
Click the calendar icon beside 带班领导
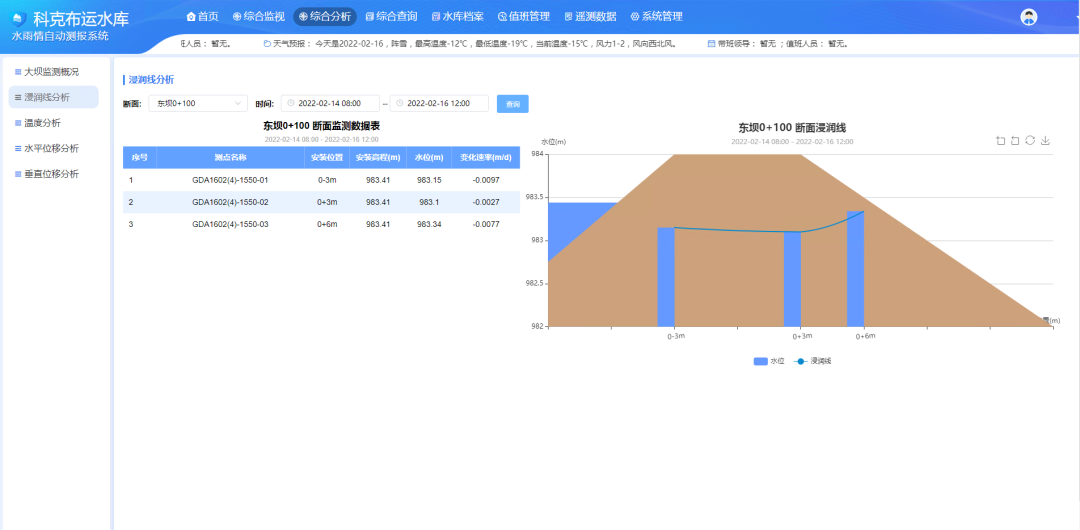click(x=712, y=43)
